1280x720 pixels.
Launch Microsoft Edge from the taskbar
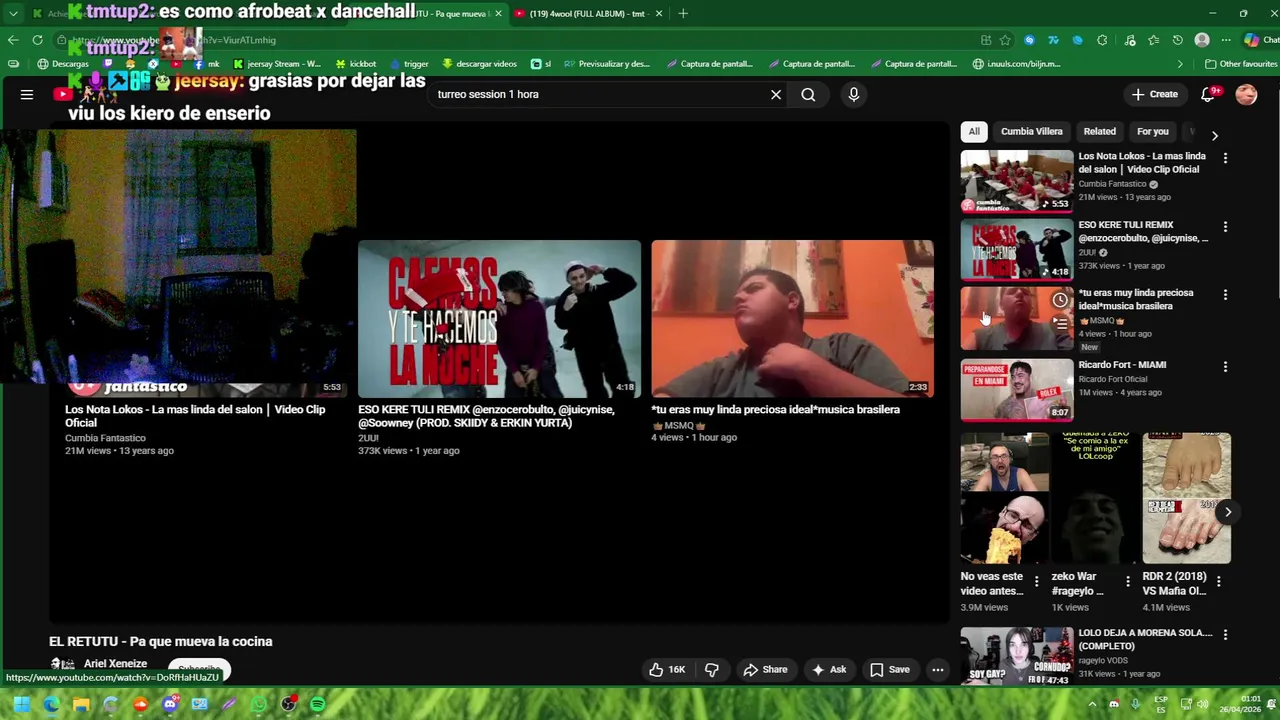point(51,705)
